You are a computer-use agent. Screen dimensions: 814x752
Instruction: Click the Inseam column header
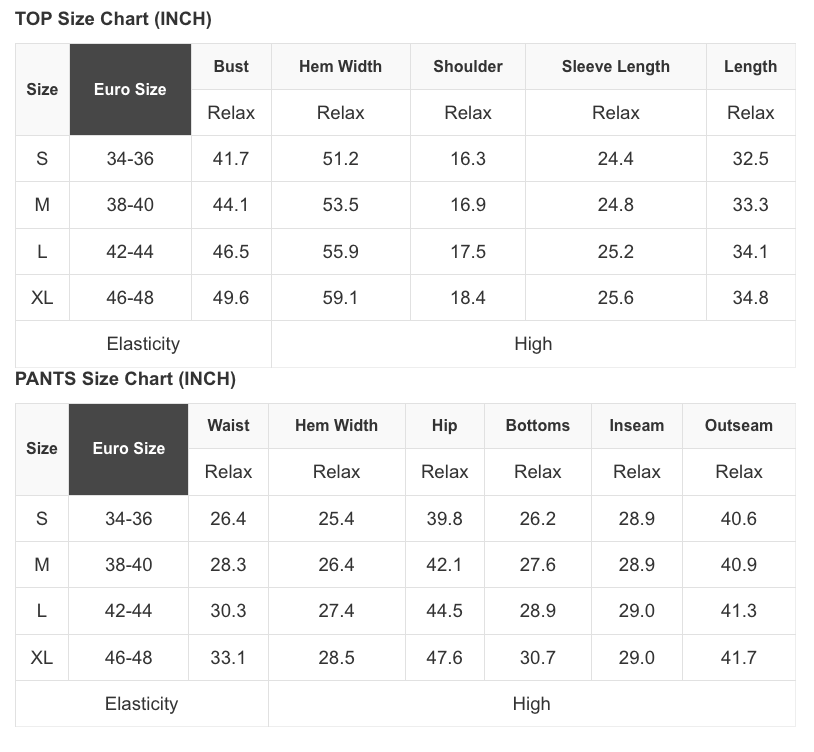637,425
